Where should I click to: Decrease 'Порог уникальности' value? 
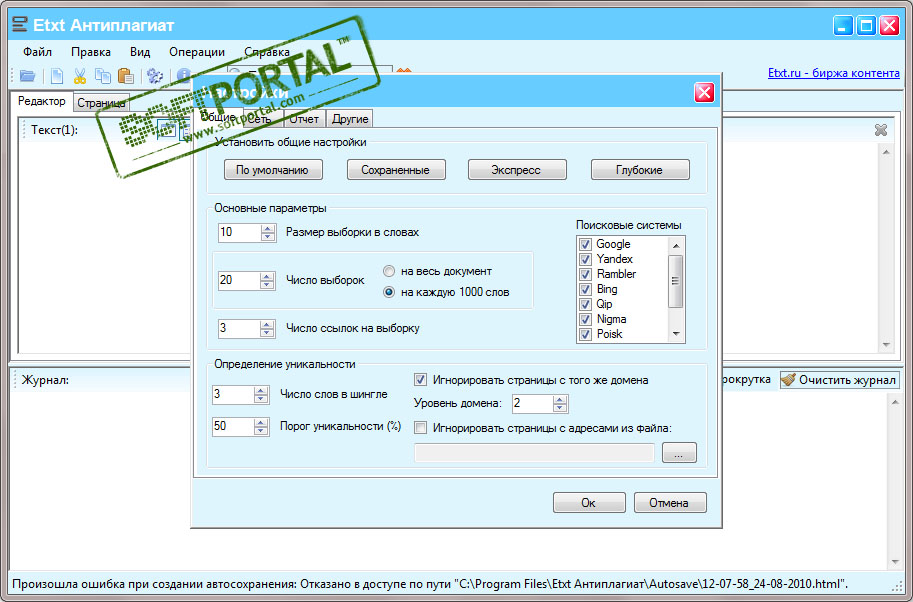pos(261,431)
